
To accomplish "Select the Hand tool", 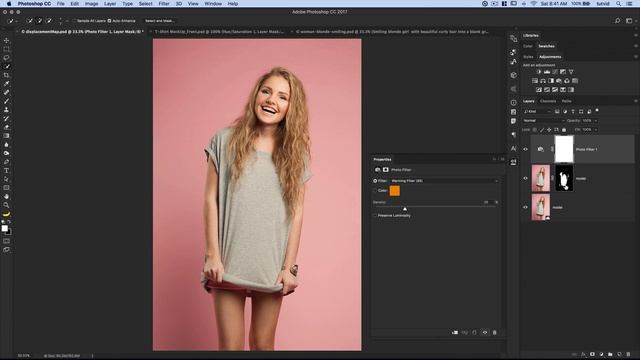I will tap(7, 196).
